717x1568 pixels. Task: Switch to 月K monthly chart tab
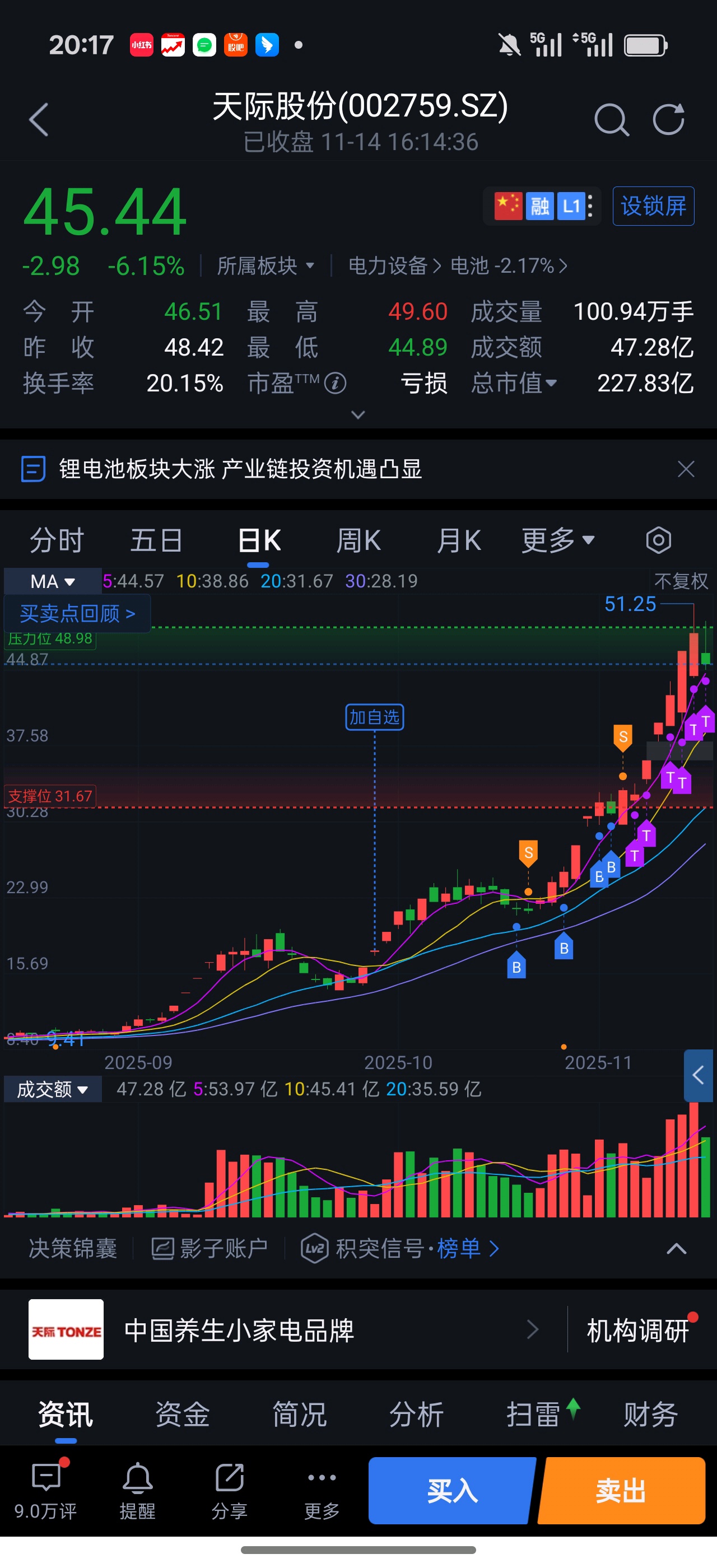point(458,540)
